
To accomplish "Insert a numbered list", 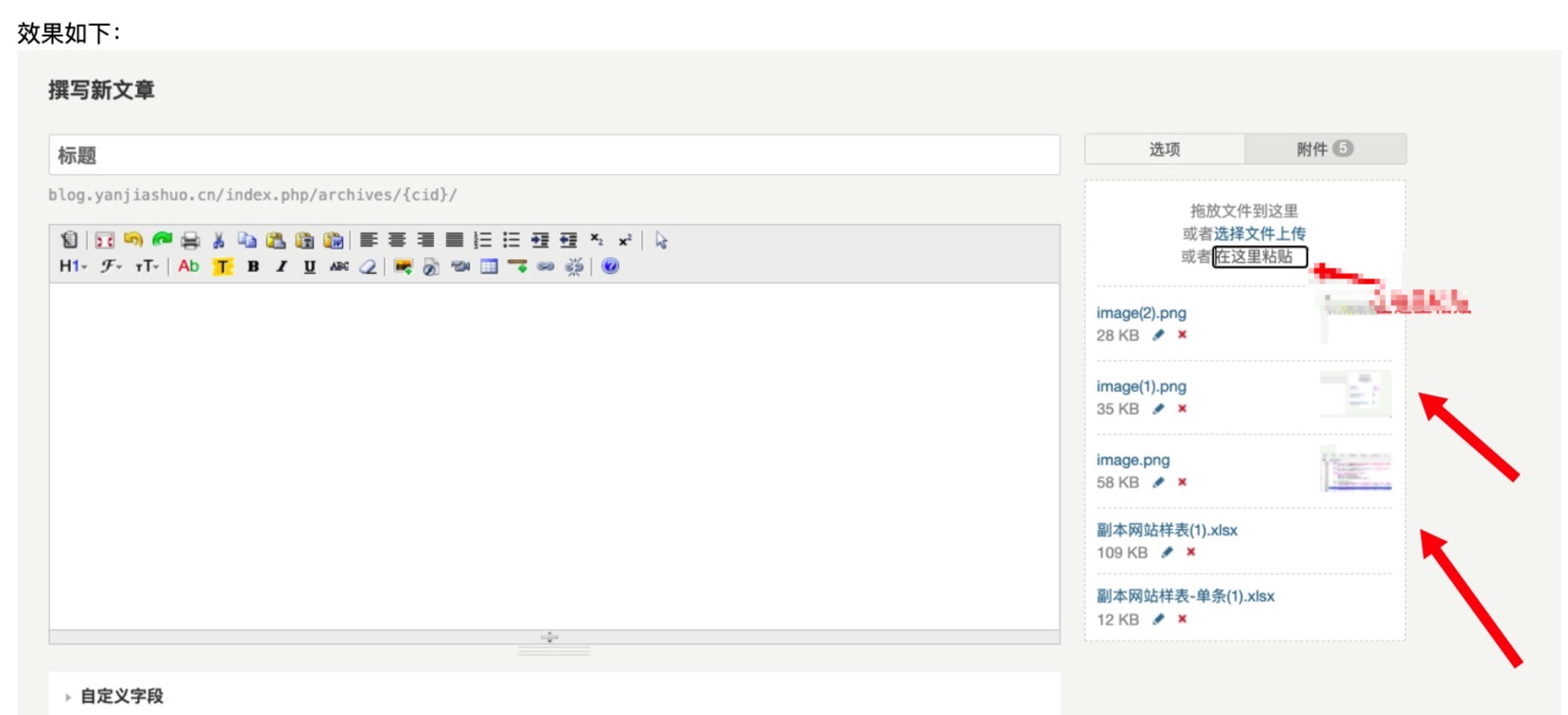I will (483, 240).
